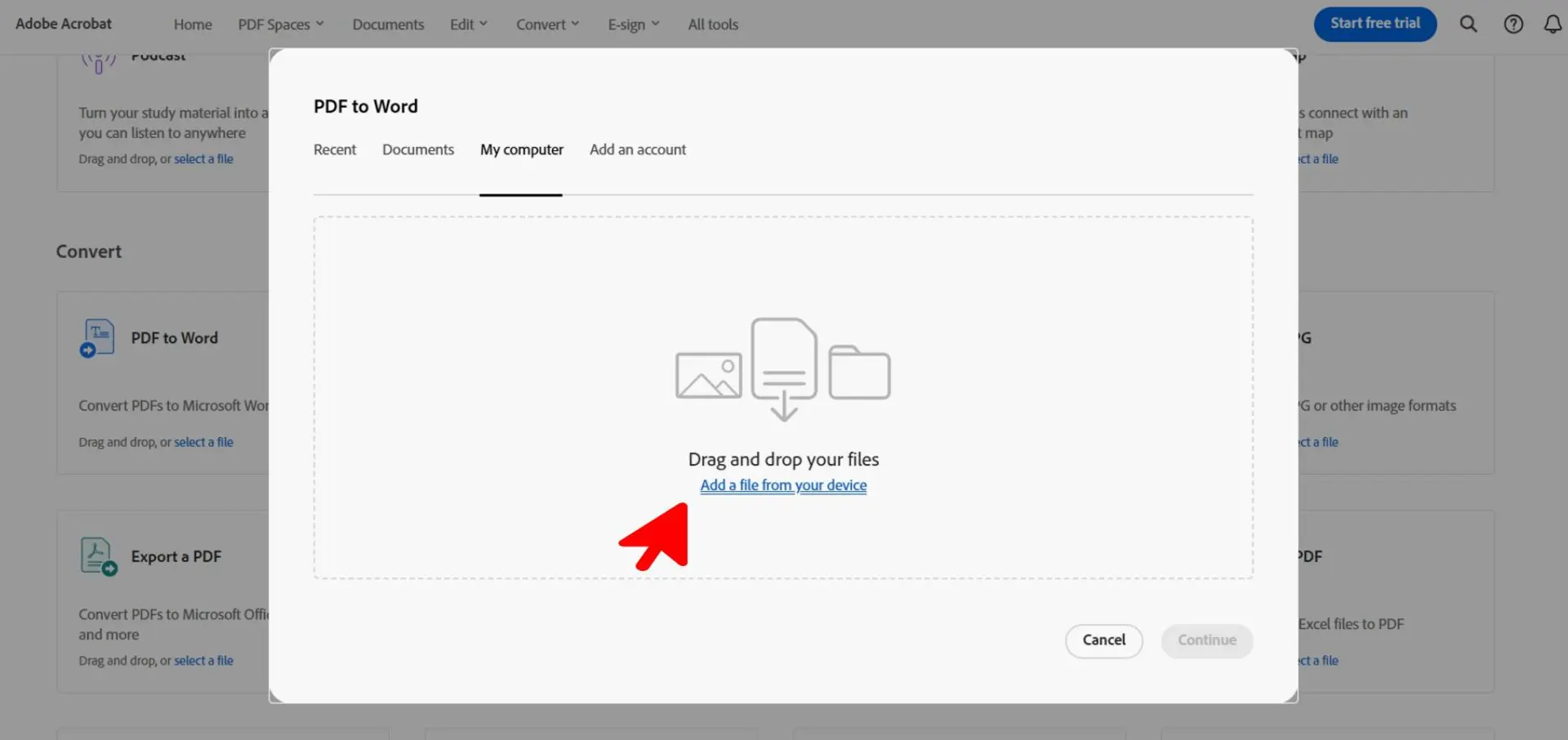1568x740 pixels.
Task: Switch to the Recent tab
Action: tap(335, 149)
